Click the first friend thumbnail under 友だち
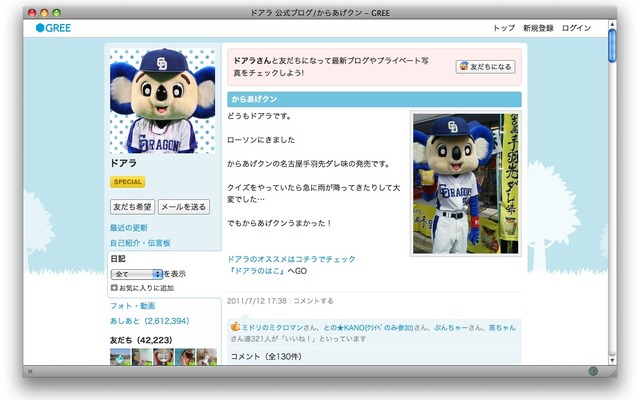This screenshot has width=640, height=400. tap(120, 356)
